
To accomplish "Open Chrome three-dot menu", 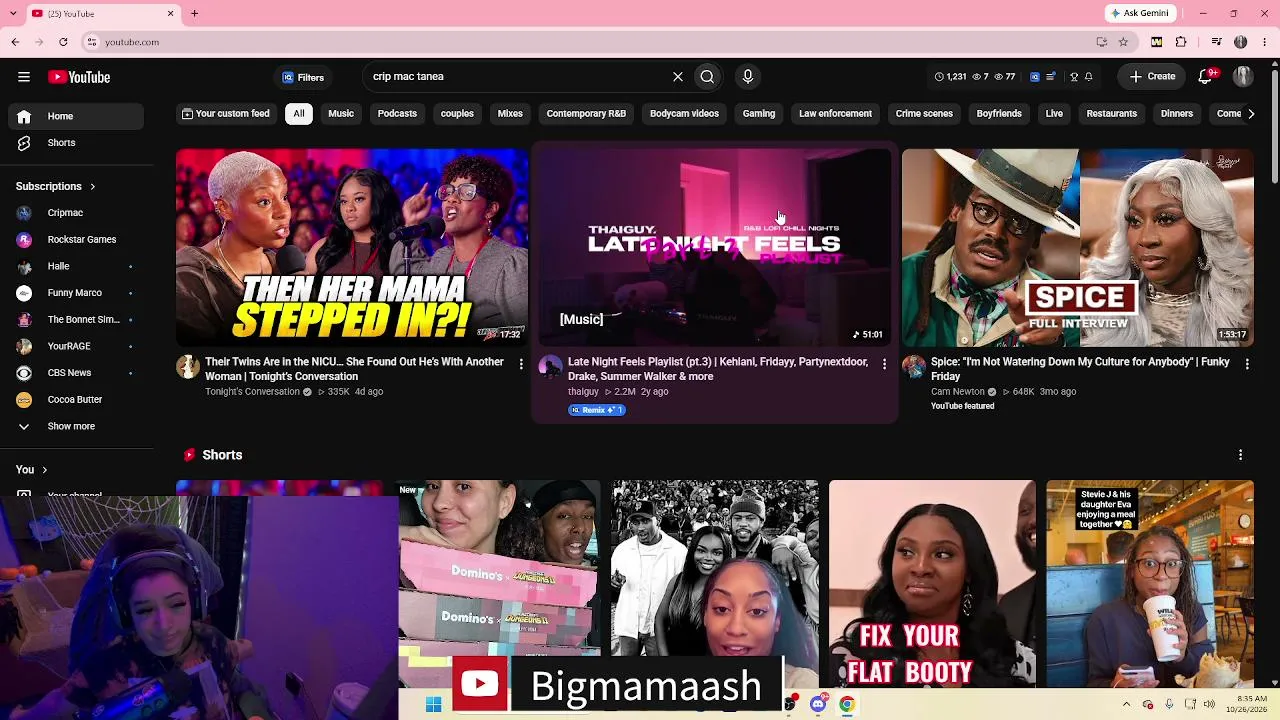I will coord(1265,42).
